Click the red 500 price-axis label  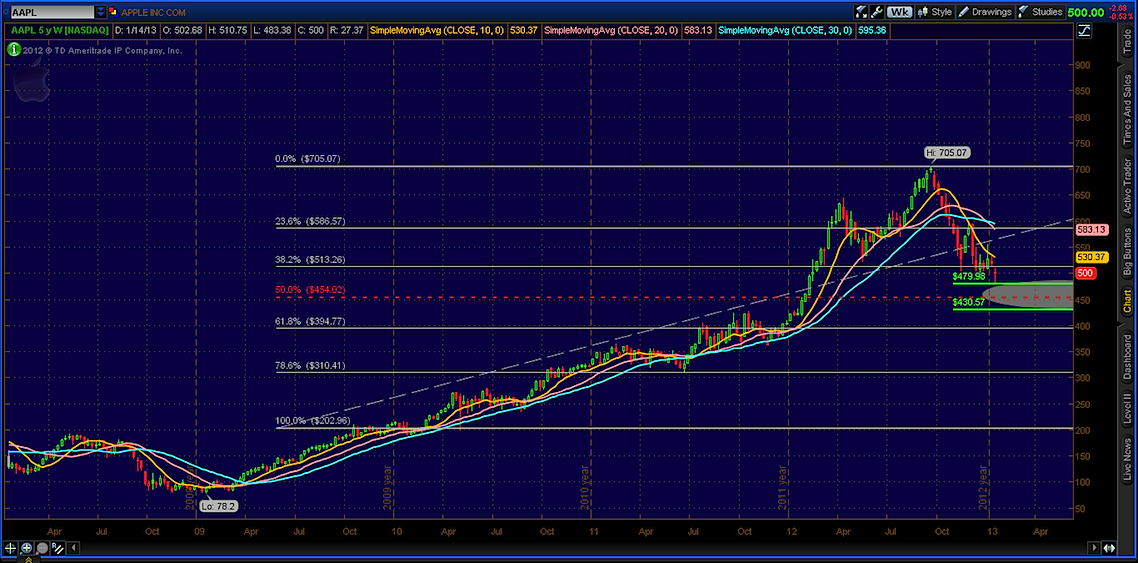(x=1086, y=273)
